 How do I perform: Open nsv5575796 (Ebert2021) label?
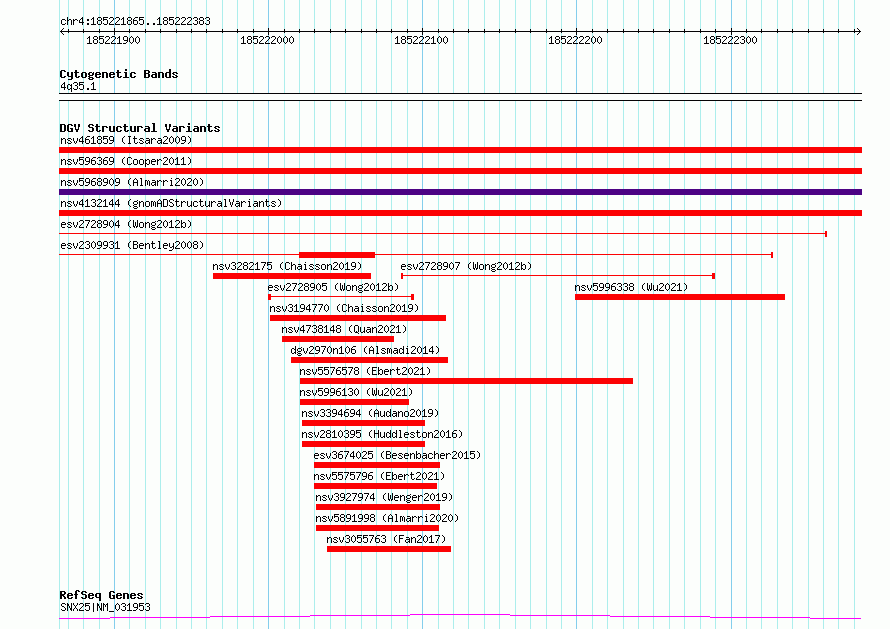pyautogui.click(x=379, y=476)
